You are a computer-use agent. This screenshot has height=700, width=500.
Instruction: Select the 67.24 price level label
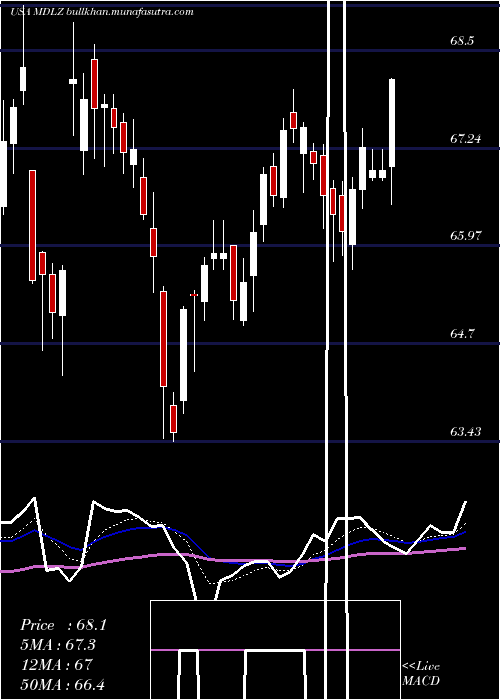466,139
